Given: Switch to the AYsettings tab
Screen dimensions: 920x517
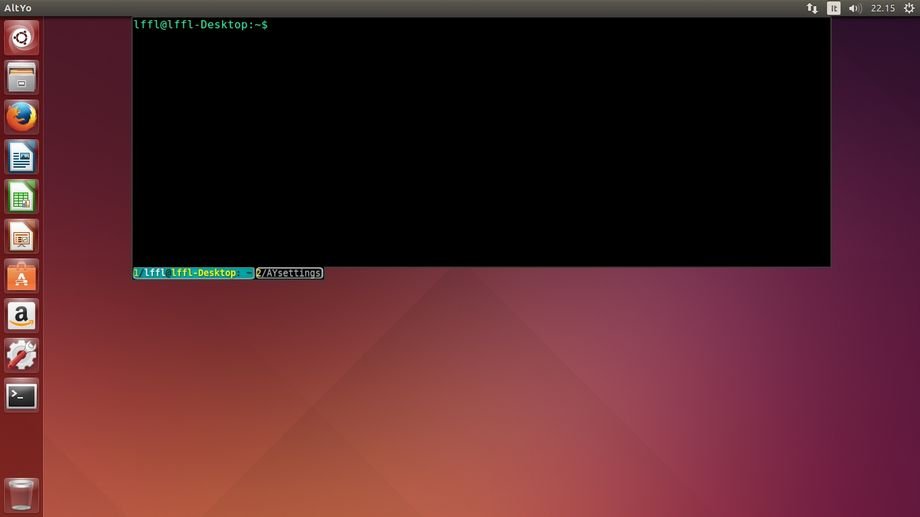Looking at the screenshot, I should click(289, 273).
